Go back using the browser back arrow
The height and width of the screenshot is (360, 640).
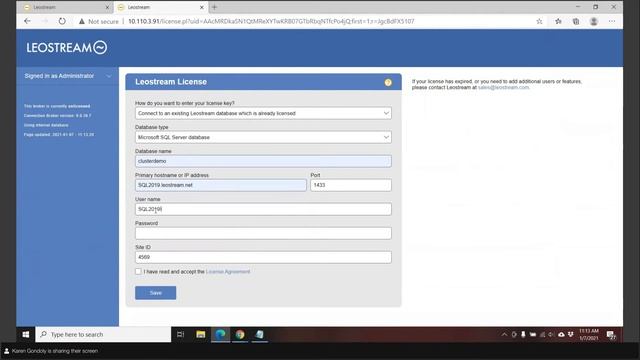(27, 21)
